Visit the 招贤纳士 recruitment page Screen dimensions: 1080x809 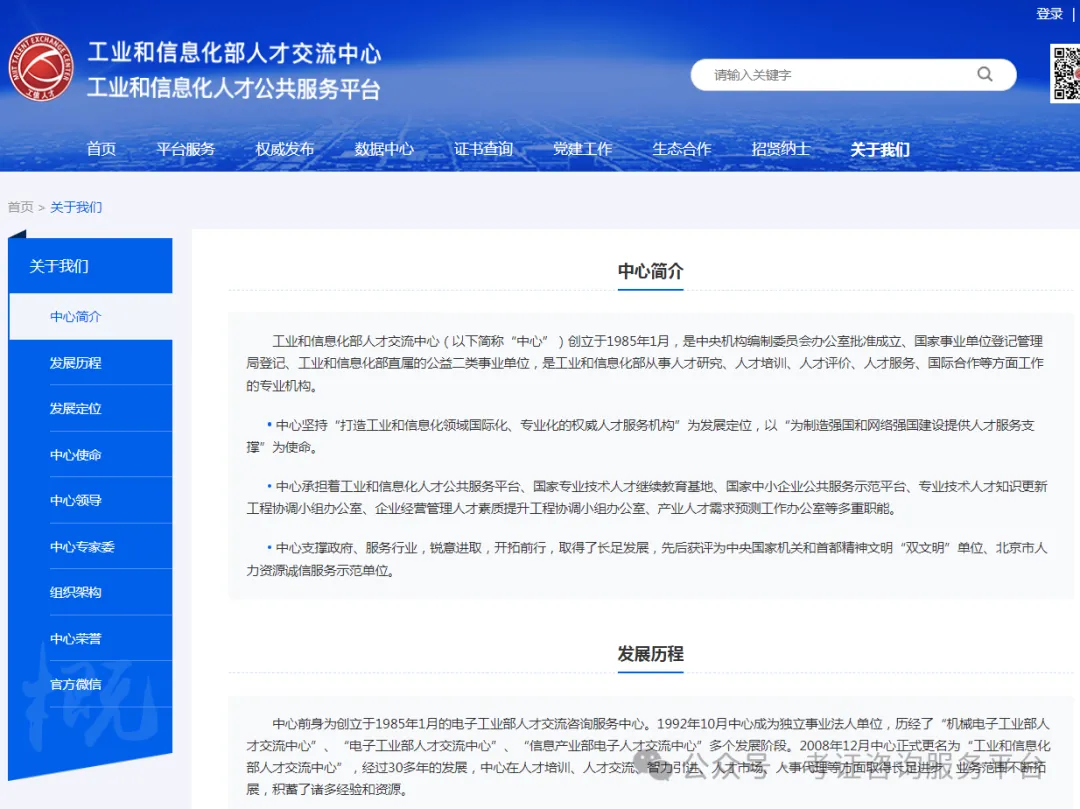click(780, 149)
